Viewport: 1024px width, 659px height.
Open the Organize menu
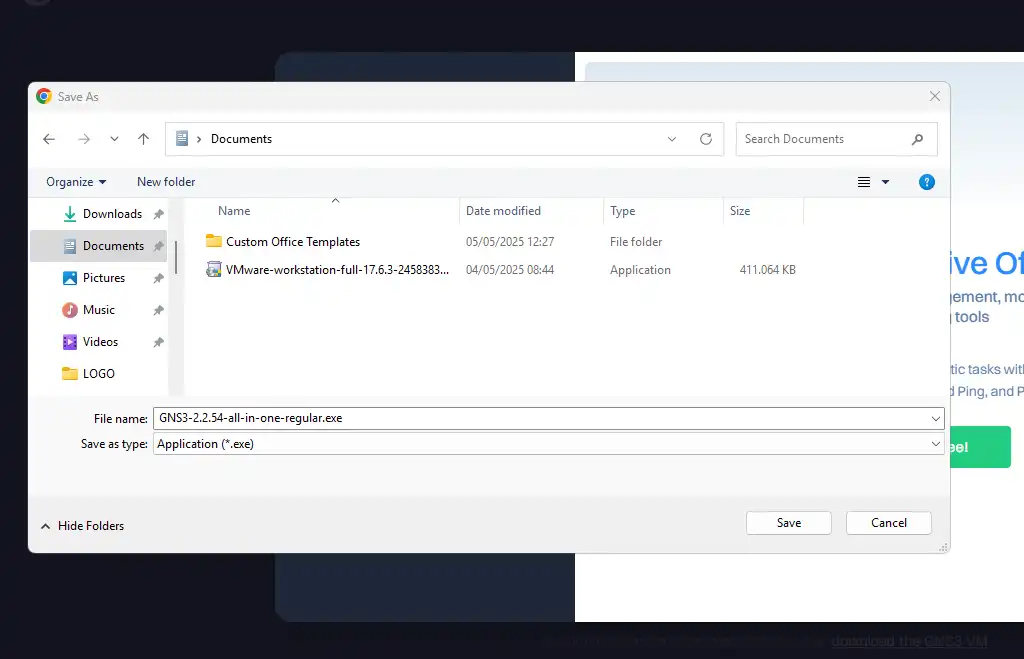[76, 182]
